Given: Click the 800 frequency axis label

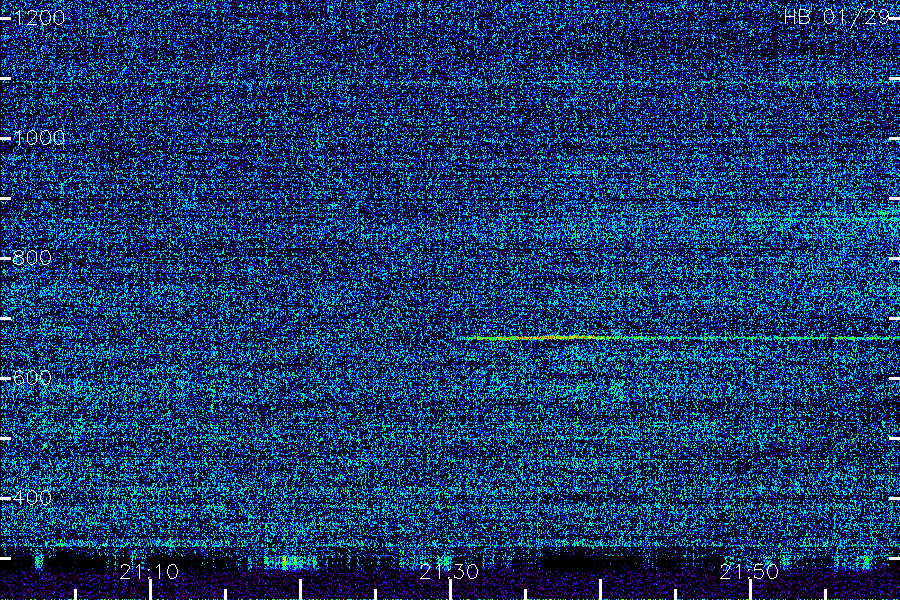Looking at the screenshot, I should [x=32, y=258].
